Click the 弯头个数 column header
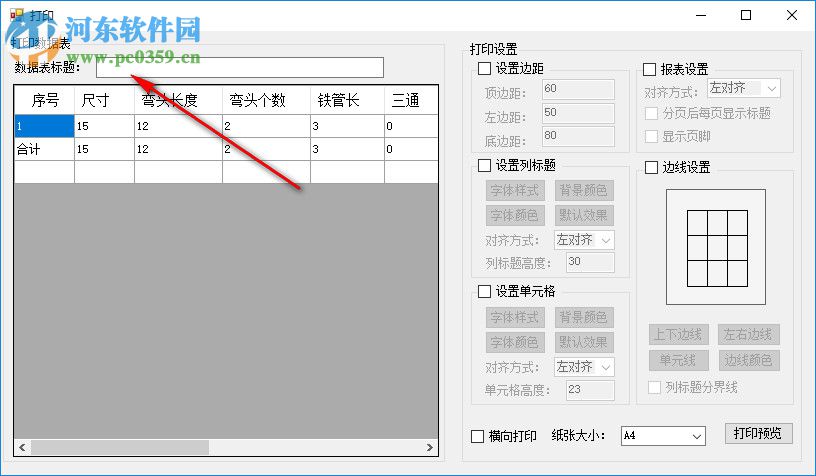The image size is (816, 476). [266, 100]
